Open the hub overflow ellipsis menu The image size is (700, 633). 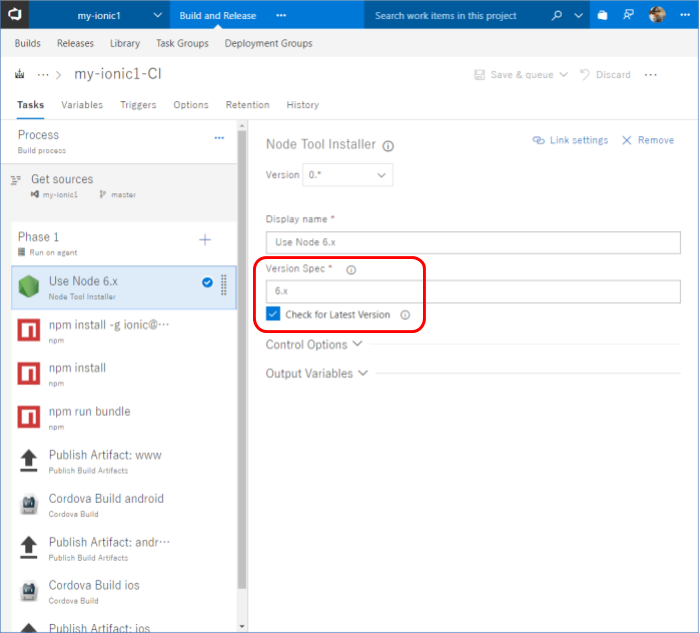coord(281,16)
